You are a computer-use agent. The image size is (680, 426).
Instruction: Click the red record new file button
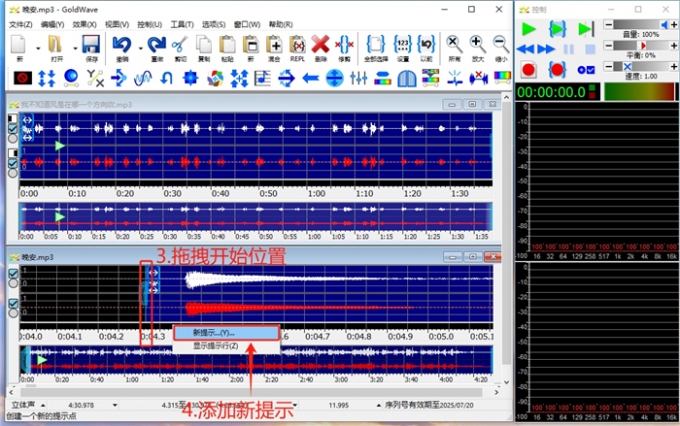[x=529, y=69]
